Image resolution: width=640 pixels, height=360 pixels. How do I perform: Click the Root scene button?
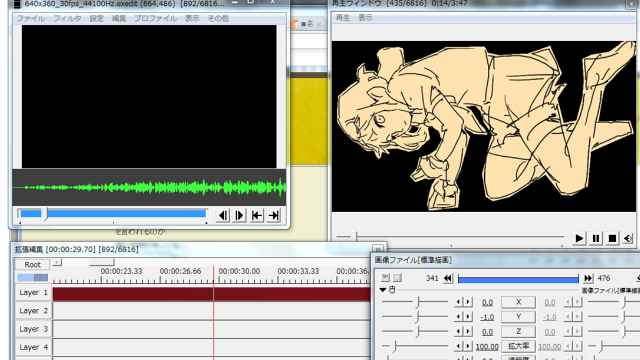point(32,264)
